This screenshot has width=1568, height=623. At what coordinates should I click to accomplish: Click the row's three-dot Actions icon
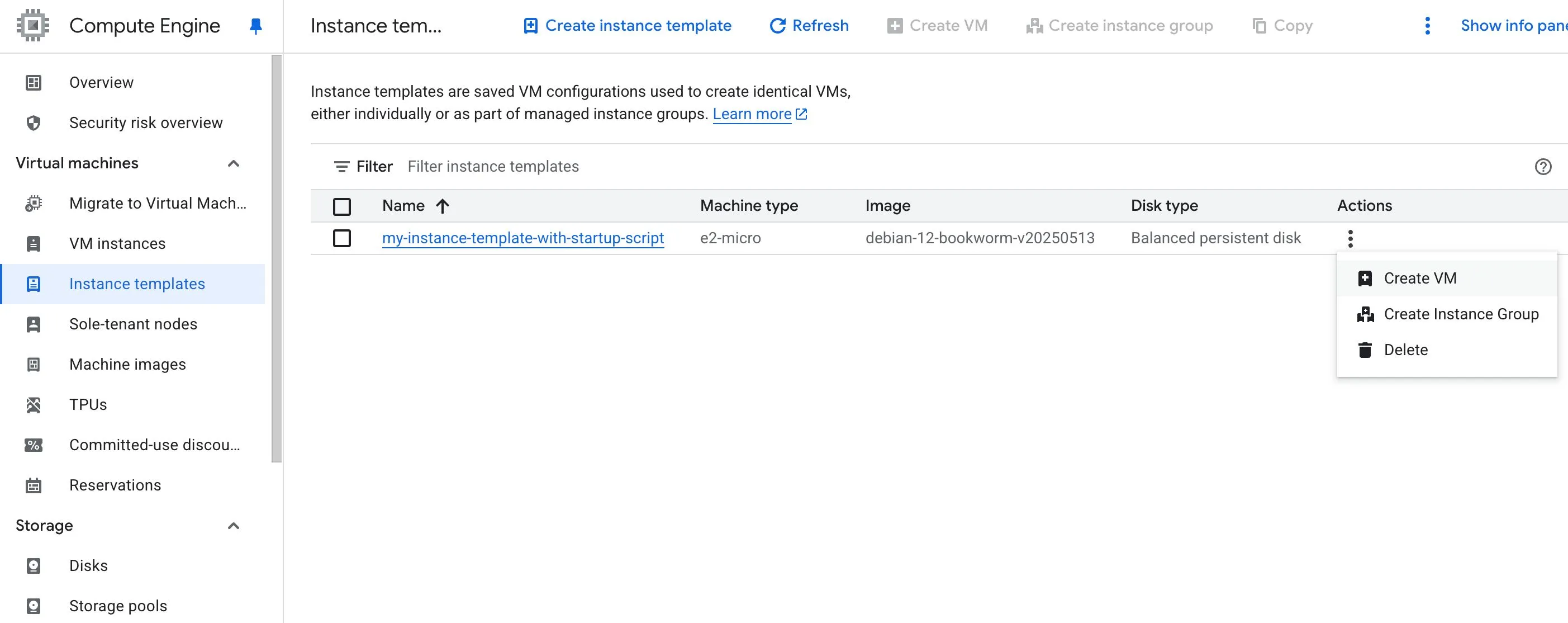click(x=1350, y=238)
